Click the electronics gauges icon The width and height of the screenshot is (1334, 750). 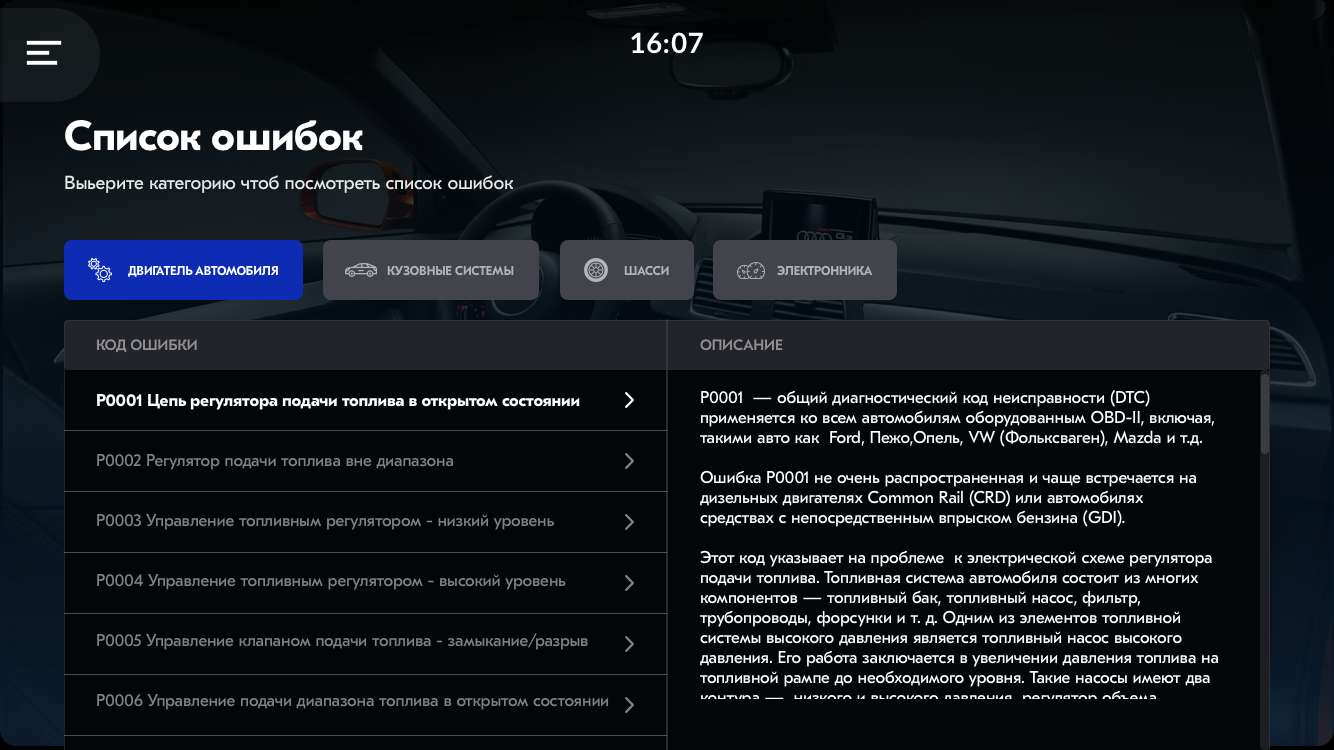point(751,270)
